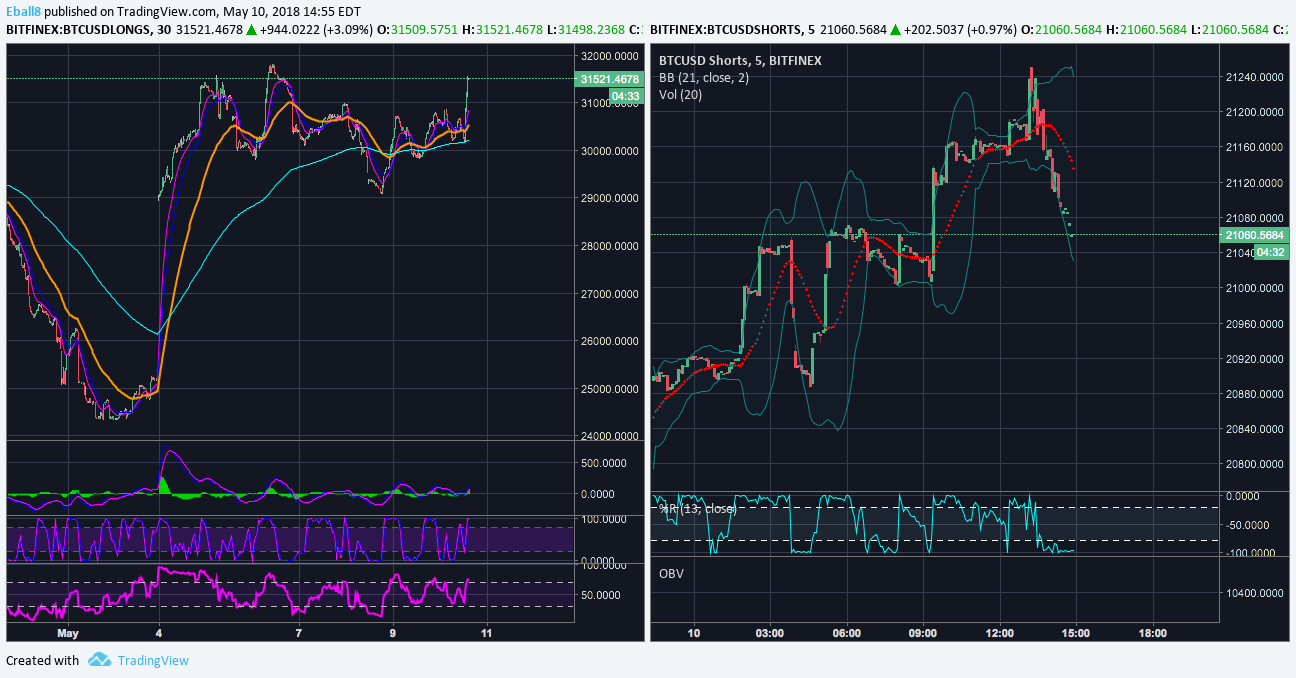1296x678 pixels.
Task: Select the green 31521.4678 current price label
Action: 608,79
